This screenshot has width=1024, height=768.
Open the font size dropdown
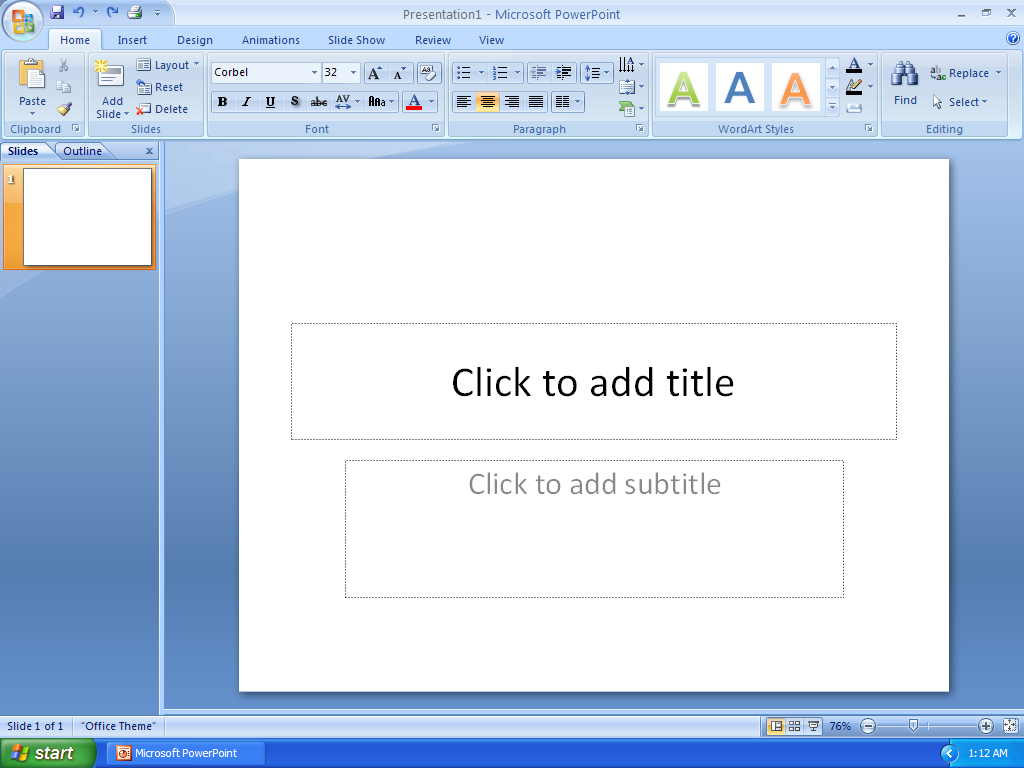(352, 72)
